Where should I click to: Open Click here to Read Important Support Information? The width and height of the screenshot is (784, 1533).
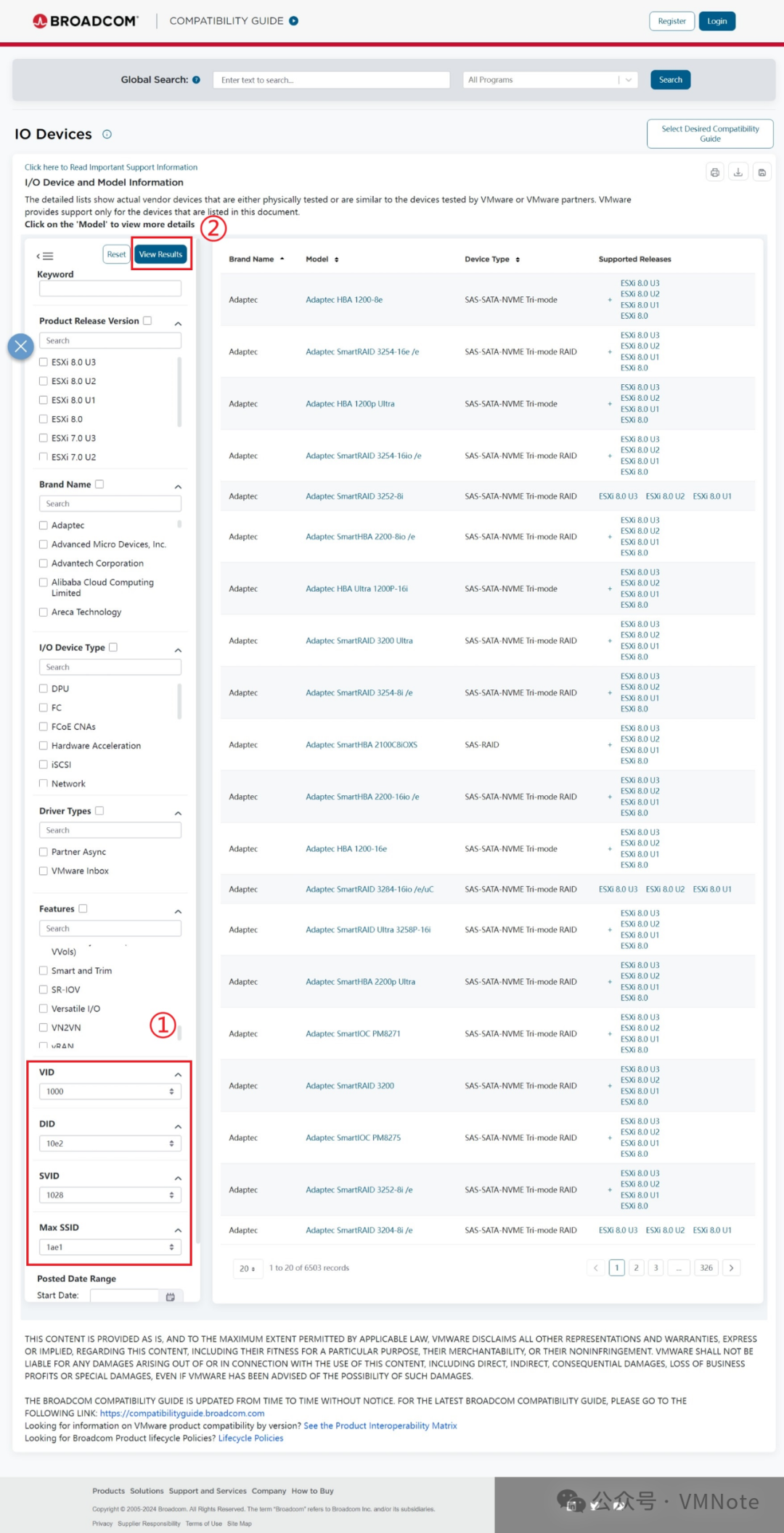[111, 167]
